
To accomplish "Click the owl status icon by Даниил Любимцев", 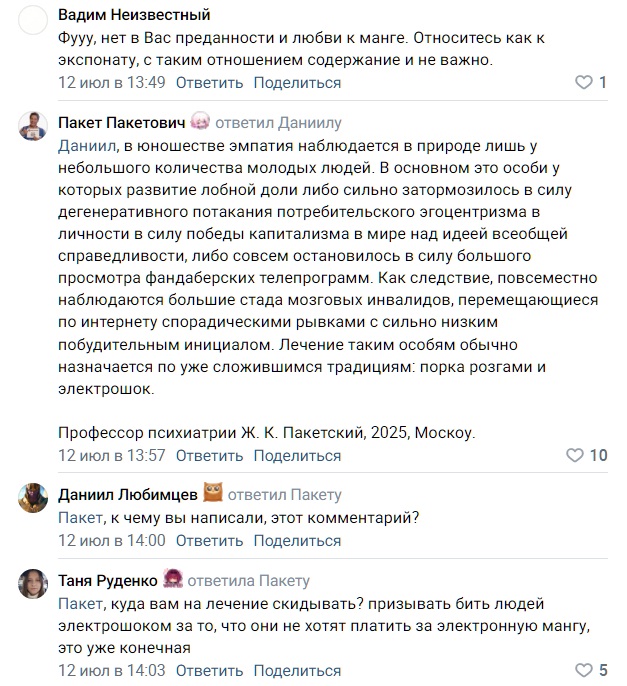I will tap(213, 493).
